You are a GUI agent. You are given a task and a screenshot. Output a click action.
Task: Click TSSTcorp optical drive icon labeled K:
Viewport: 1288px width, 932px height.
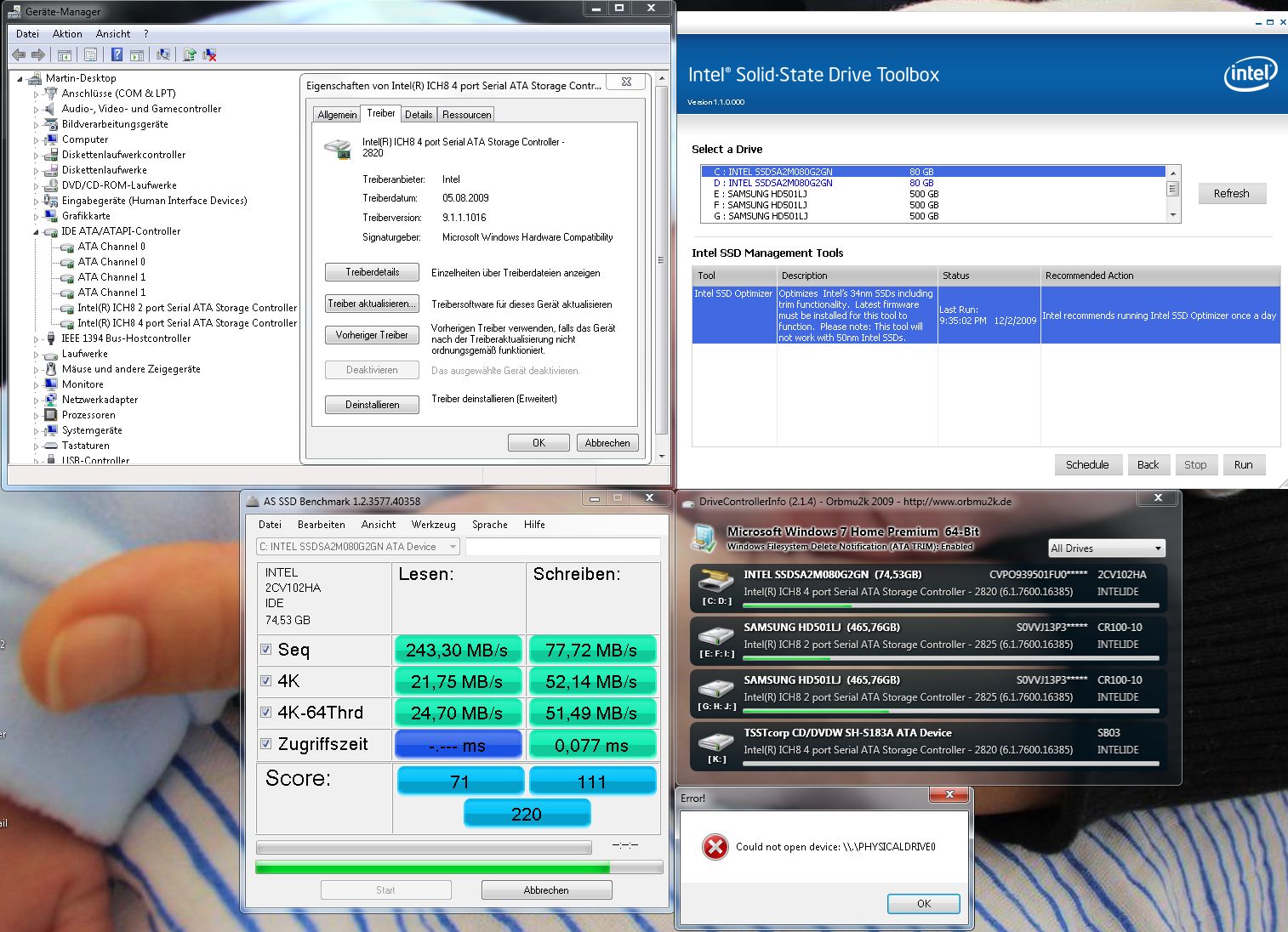(x=715, y=742)
